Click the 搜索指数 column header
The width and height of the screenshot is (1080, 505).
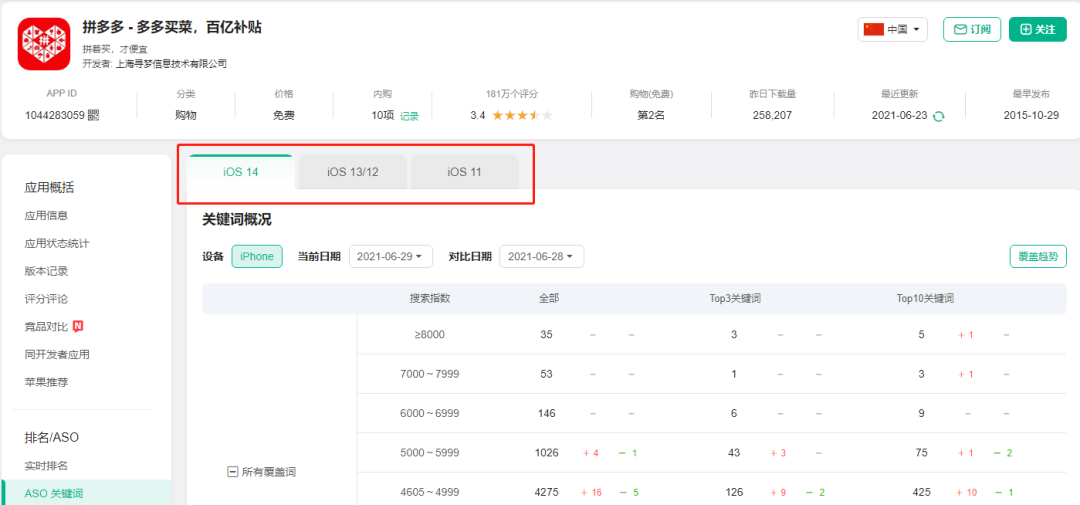click(430, 298)
